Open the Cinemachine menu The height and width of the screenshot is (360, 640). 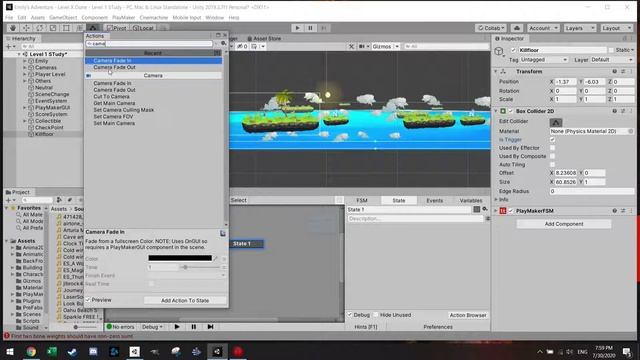click(x=153, y=18)
